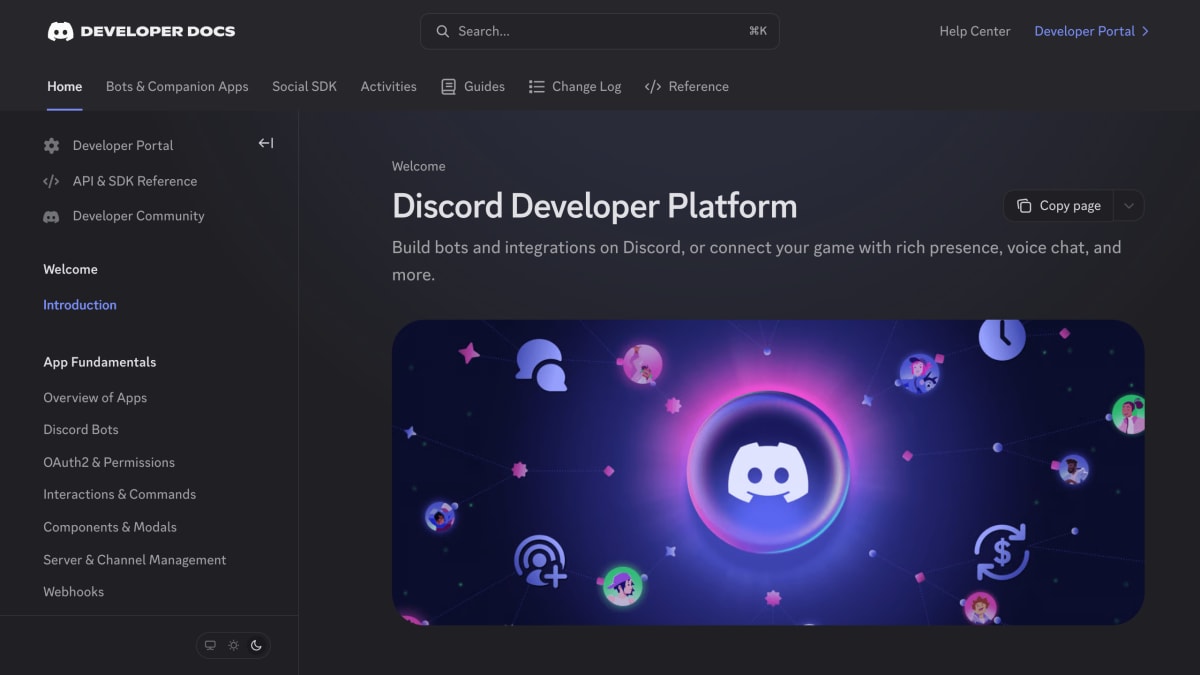
Task: Open the Home tab
Action: 65,87
